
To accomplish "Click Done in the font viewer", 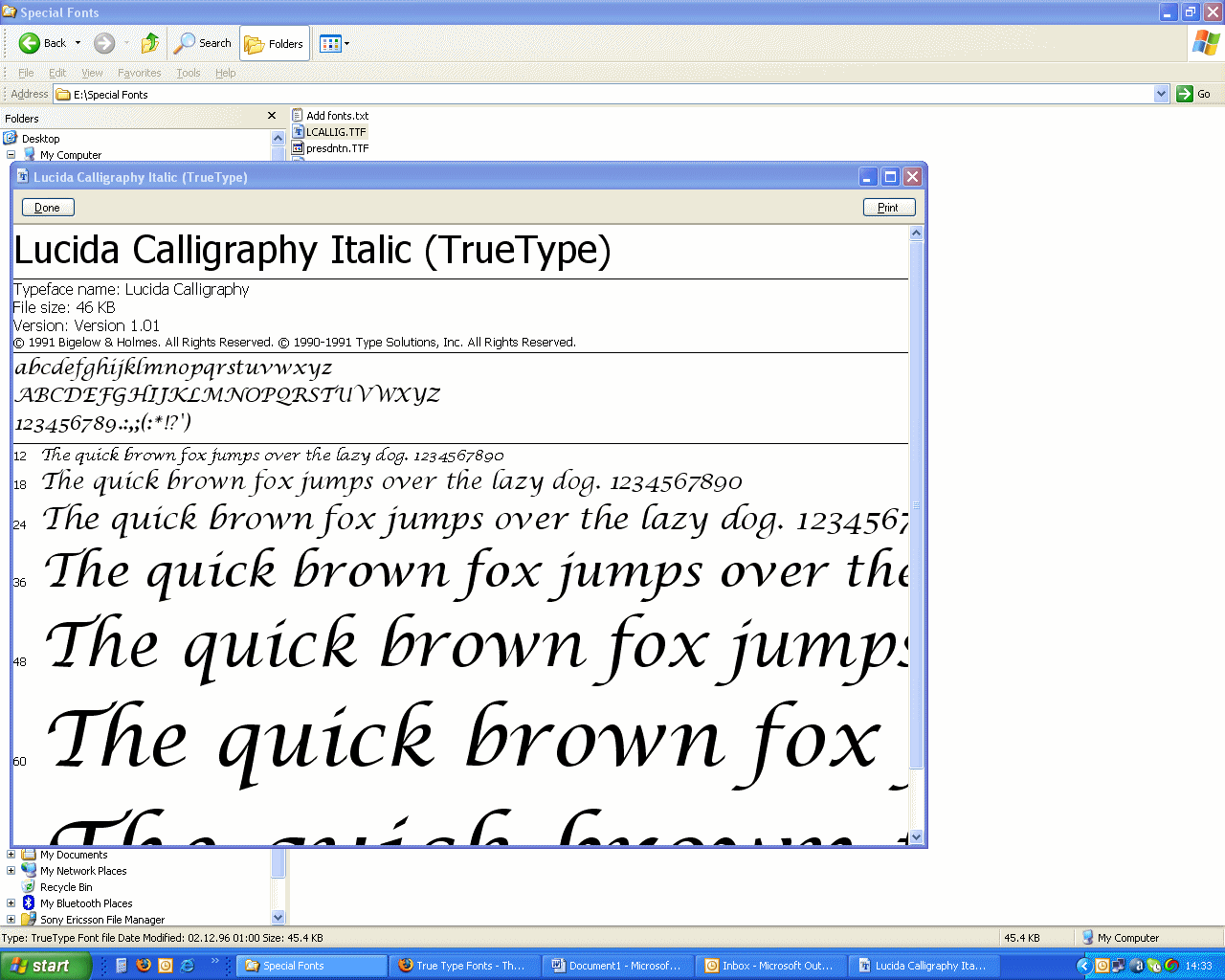I will pyautogui.click(x=48, y=208).
